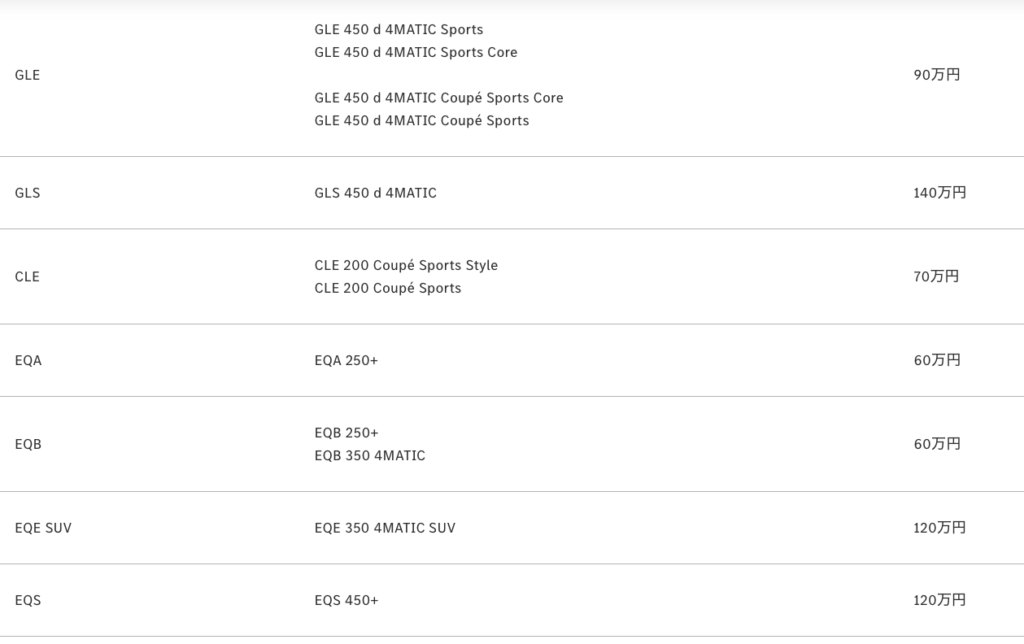Click the GLE model name cell
The image size is (1024, 644).
tap(28, 75)
